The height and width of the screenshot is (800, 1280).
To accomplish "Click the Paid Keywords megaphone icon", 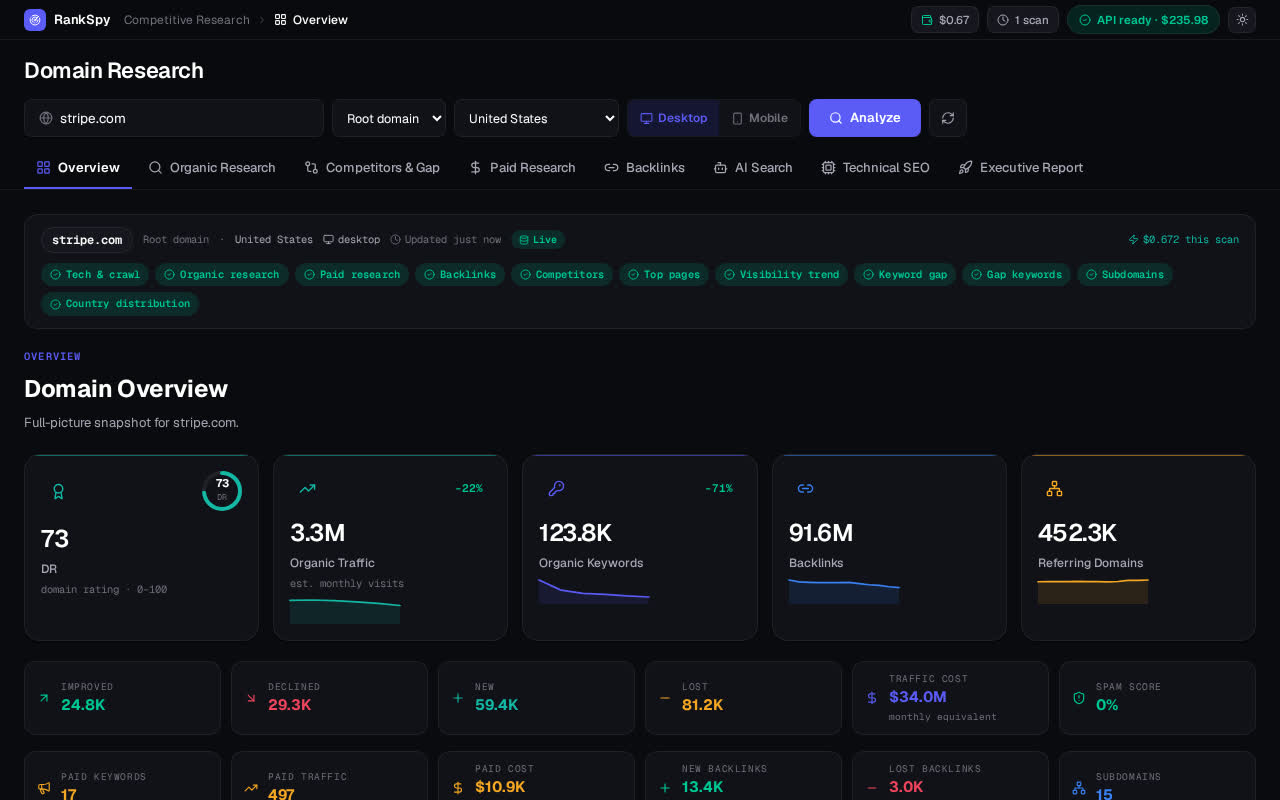I will click(x=43, y=788).
